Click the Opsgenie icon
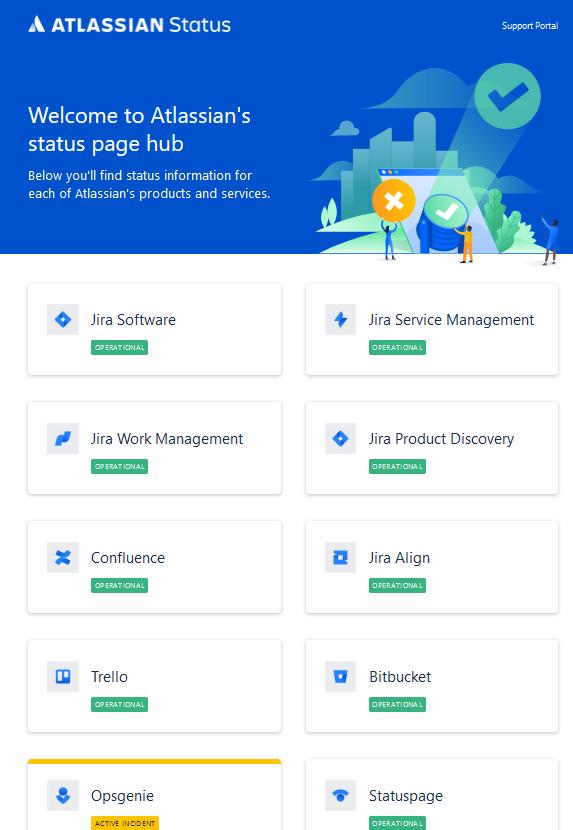Image resolution: width=573 pixels, height=830 pixels. [x=63, y=796]
